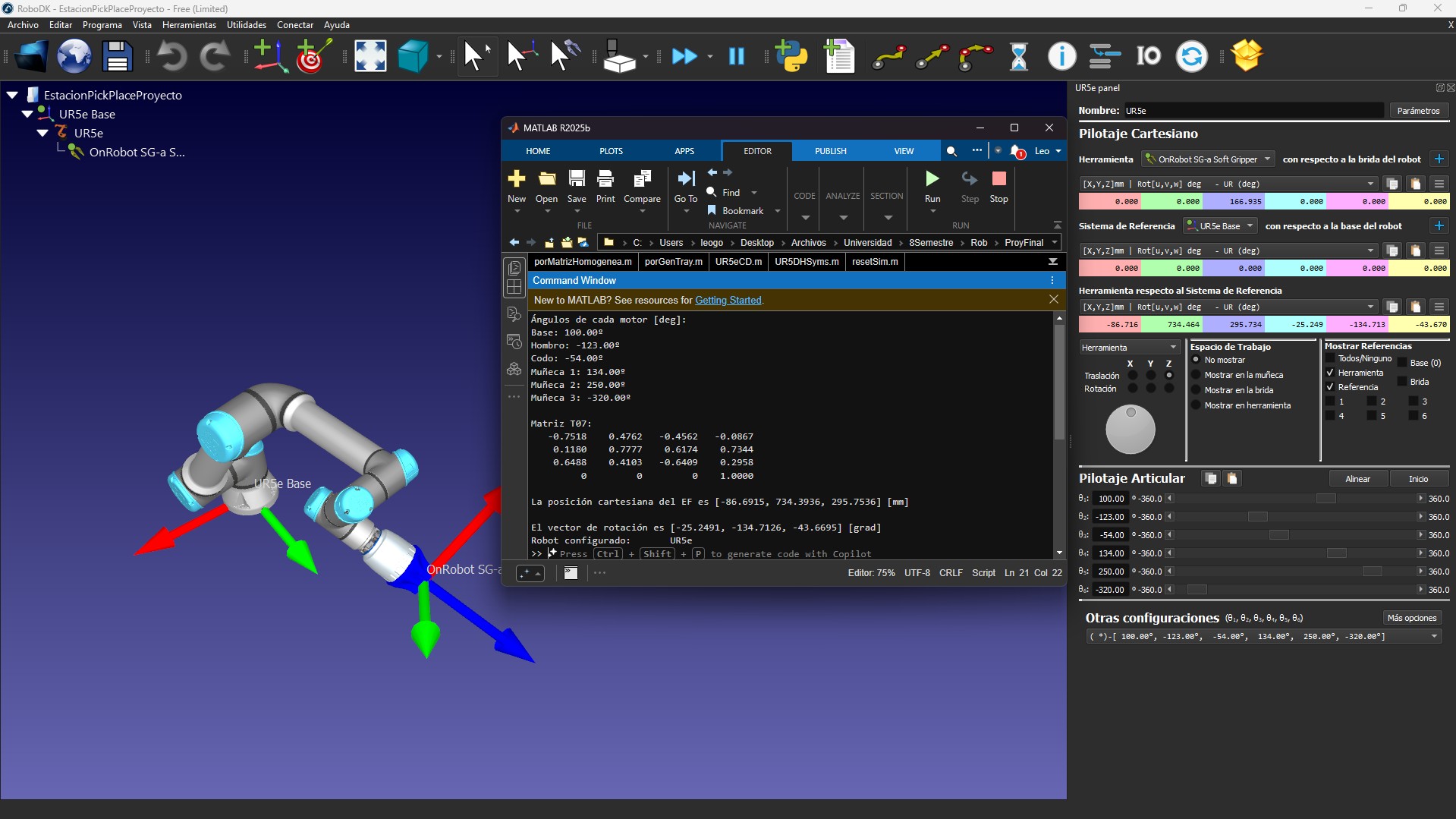1456x819 pixels.
Task: Click the Alinear button
Action: tap(1358, 479)
